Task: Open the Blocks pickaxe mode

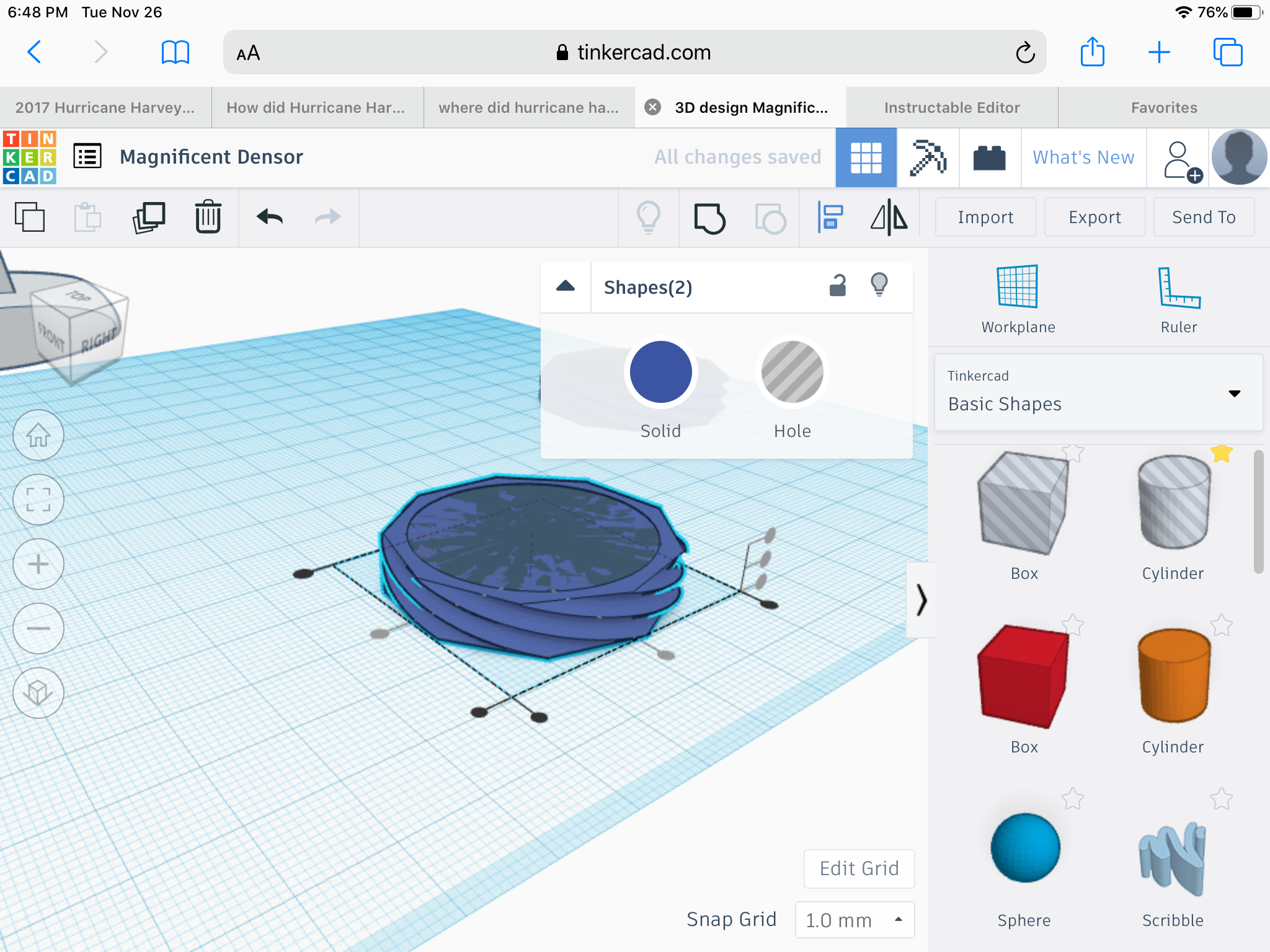Action: (928, 157)
